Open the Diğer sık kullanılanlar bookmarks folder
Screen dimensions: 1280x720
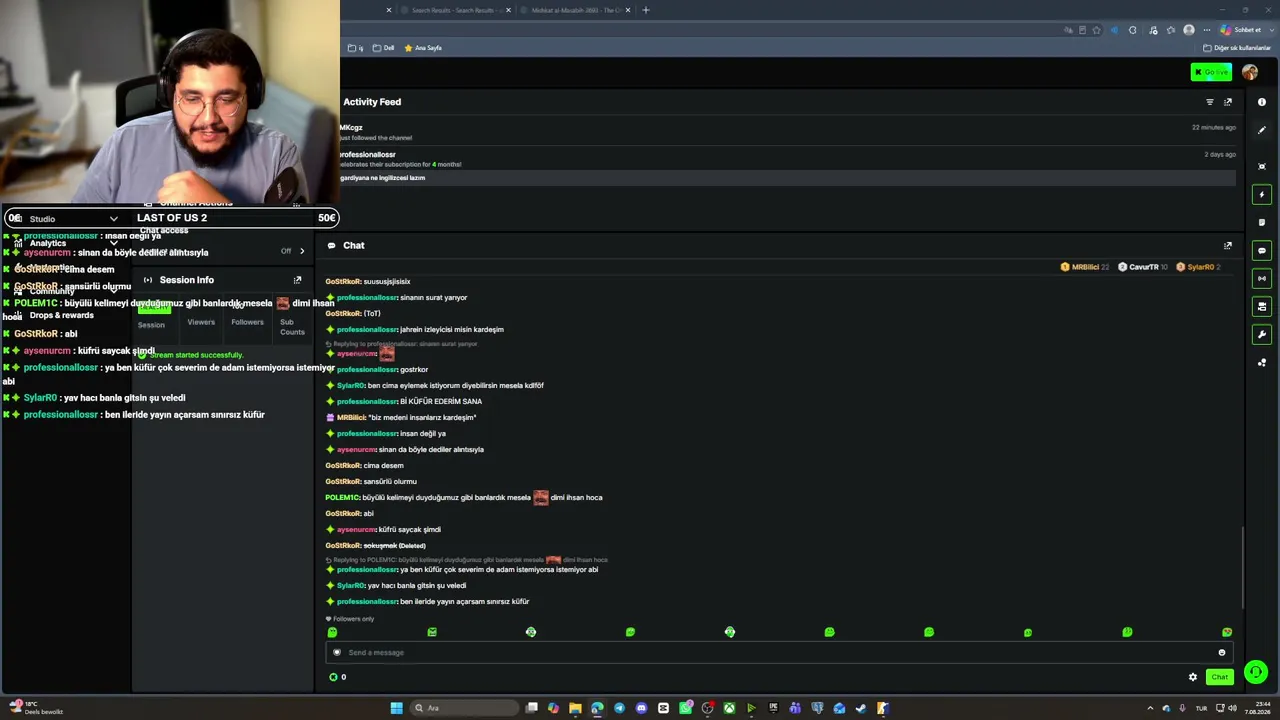[x=1237, y=48]
